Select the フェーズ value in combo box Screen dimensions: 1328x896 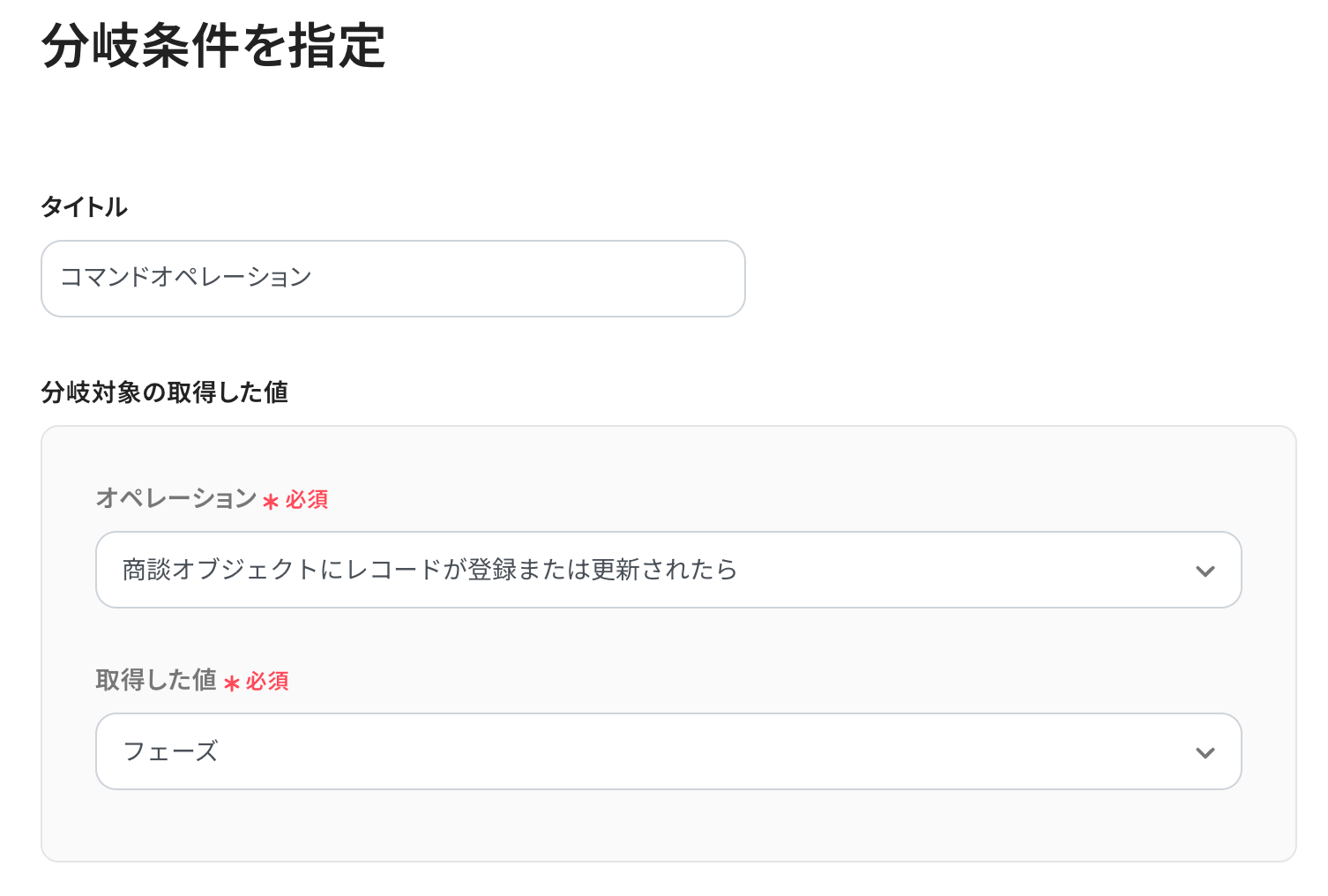pos(171,751)
